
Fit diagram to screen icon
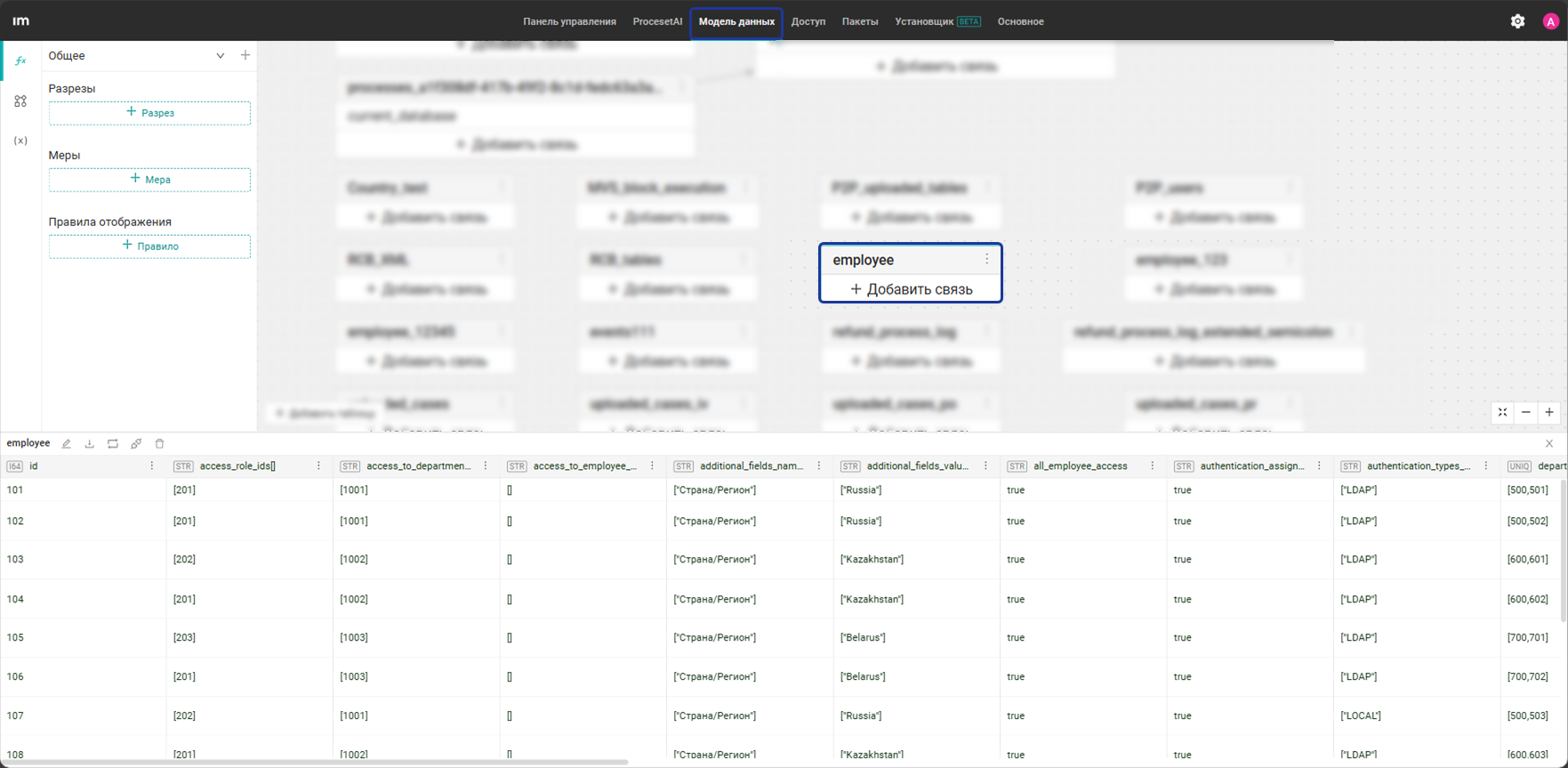[x=1502, y=412]
